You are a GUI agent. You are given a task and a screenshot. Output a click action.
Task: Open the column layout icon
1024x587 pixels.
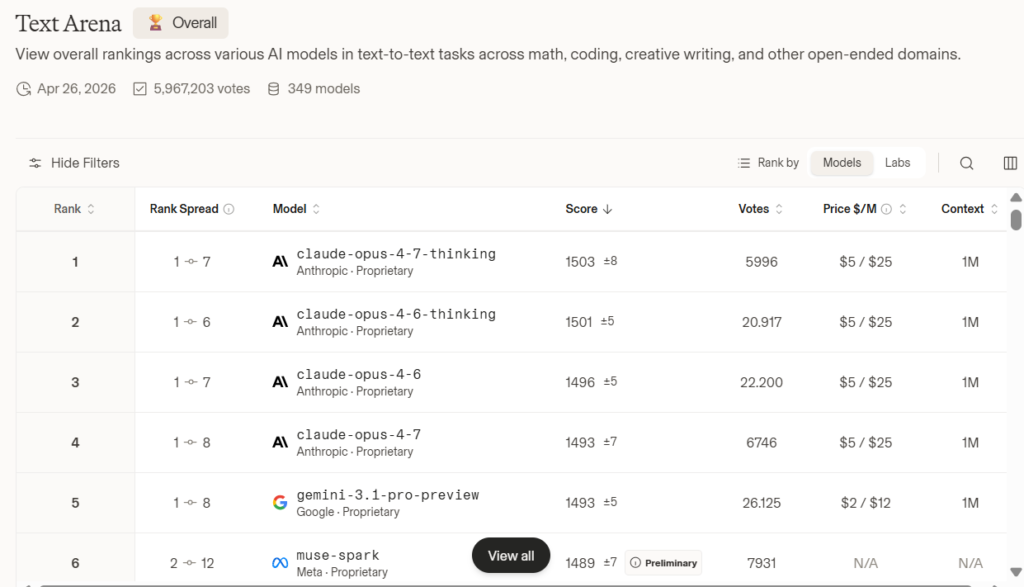click(1010, 163)
